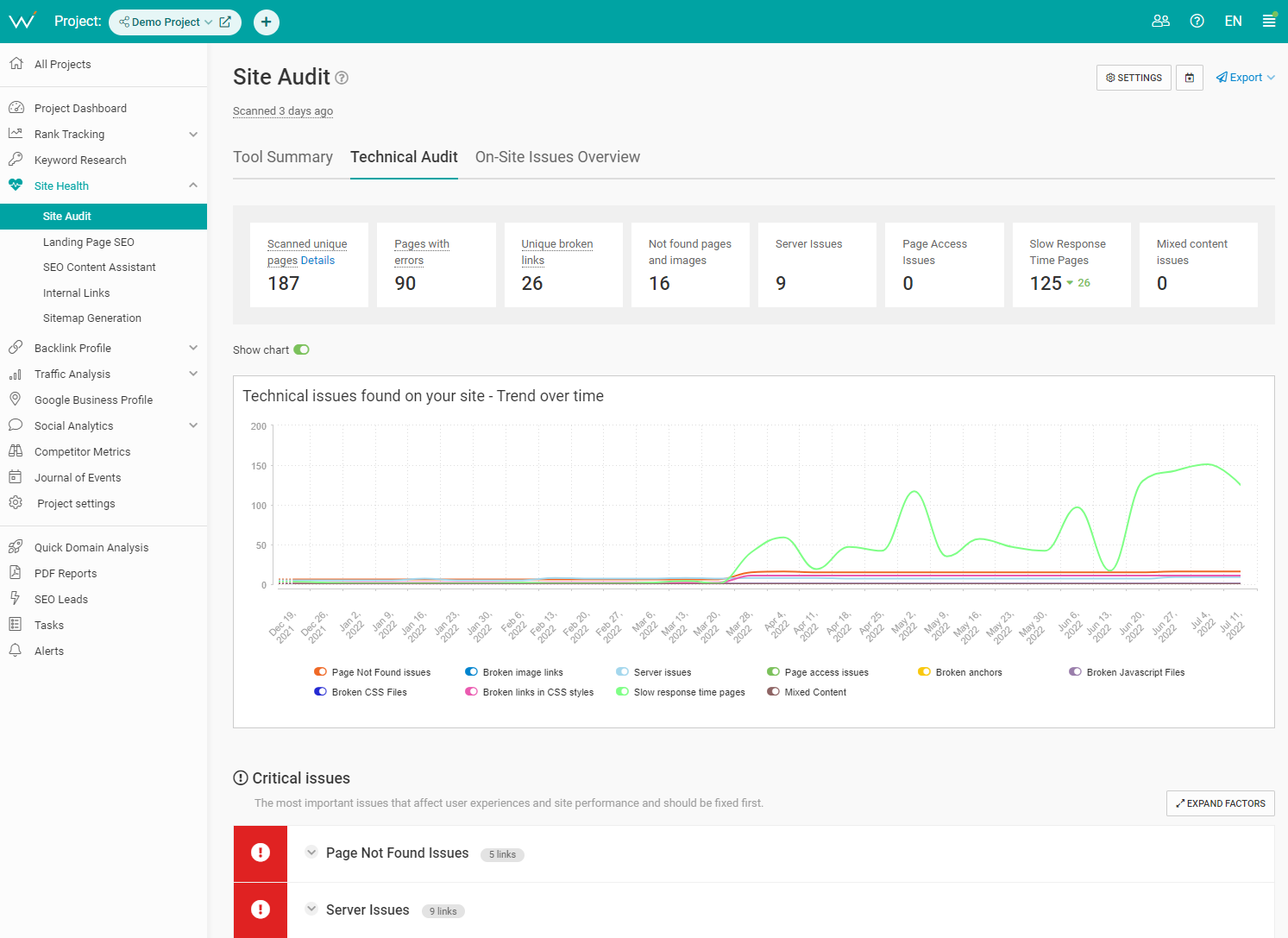Viewport: 1288px width, 938px height.
Task: Click the help question mark icon in header
Action: [x=1197, y=22]
